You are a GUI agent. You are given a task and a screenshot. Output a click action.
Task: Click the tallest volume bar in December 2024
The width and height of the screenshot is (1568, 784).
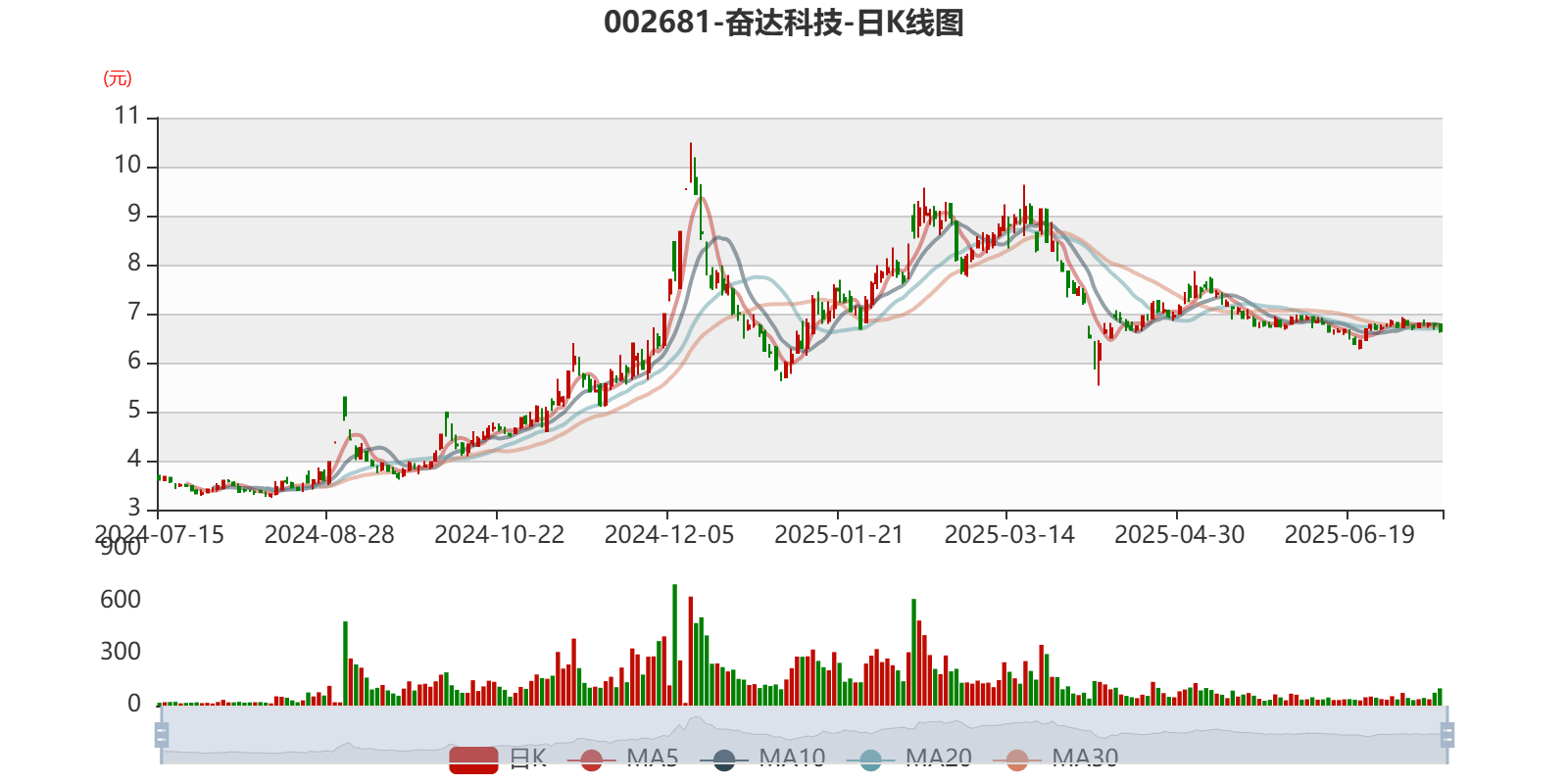(674, 644)
